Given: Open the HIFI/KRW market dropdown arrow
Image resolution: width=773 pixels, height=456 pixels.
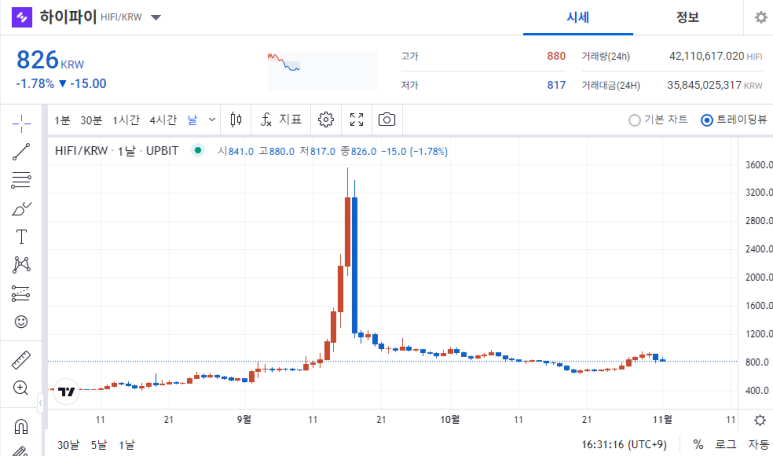Looking at the screenshot, I should (156, 18).
